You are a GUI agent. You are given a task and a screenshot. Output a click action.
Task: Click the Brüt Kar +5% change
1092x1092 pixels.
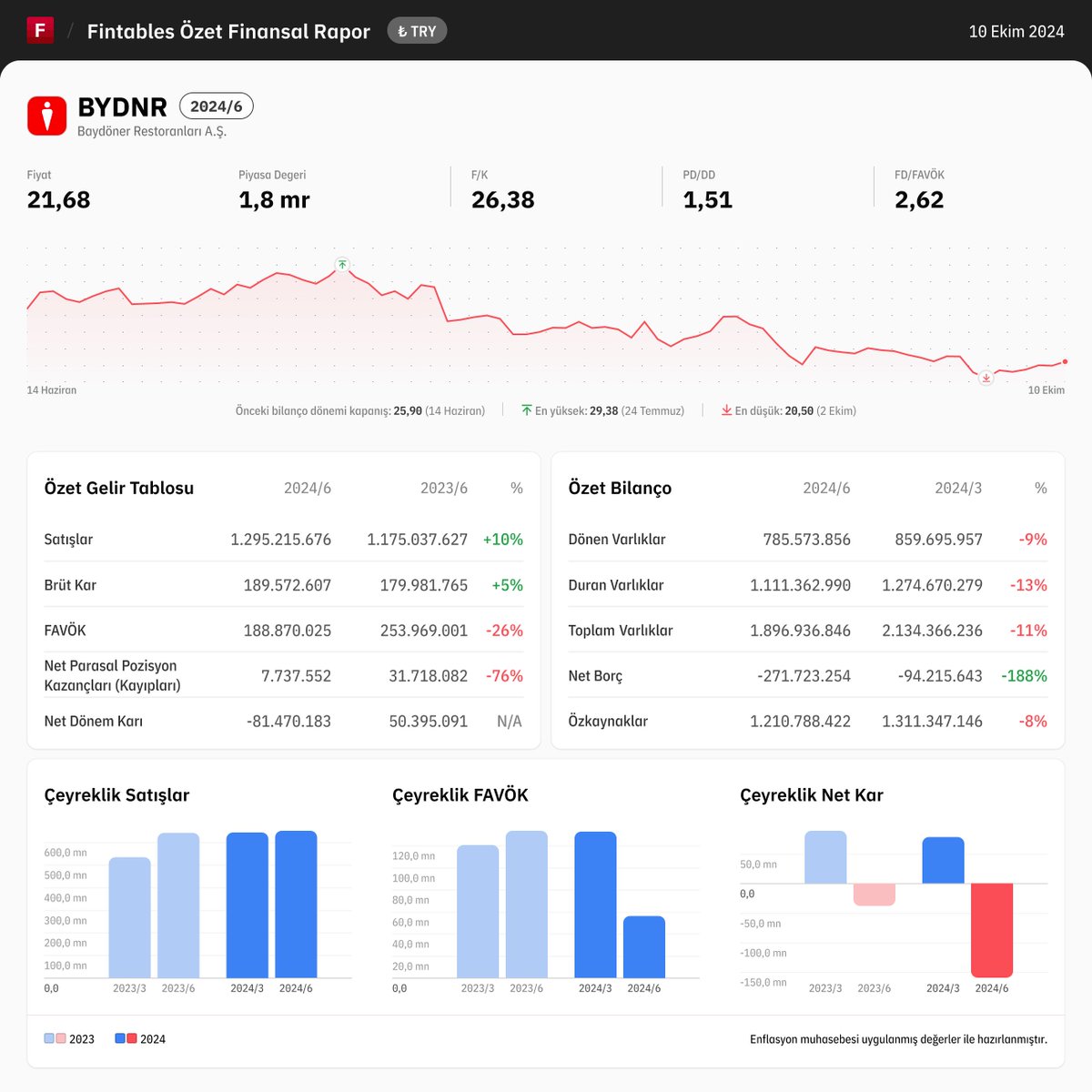pyautogui.click(x=508, y=585)
